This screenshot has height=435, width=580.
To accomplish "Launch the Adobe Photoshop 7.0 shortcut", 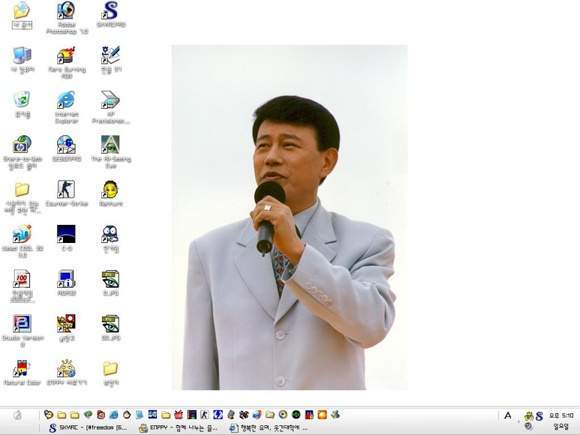I will (x=67, y=10).
